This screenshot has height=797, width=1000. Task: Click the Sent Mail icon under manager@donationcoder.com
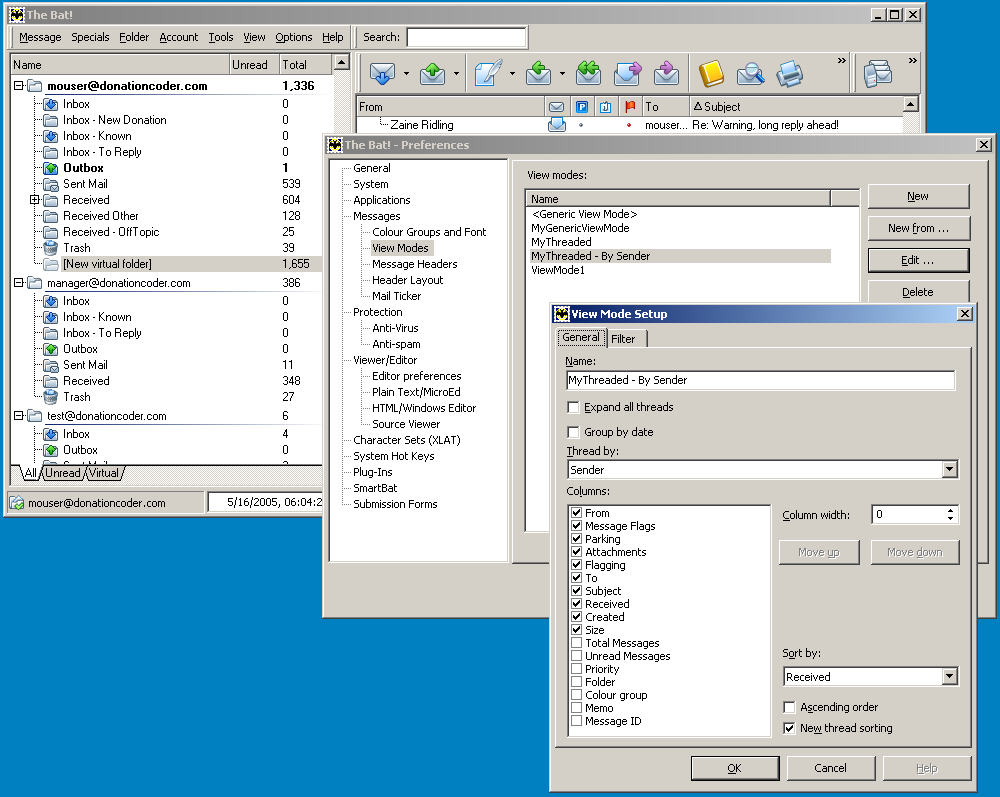tap(50, 365)
